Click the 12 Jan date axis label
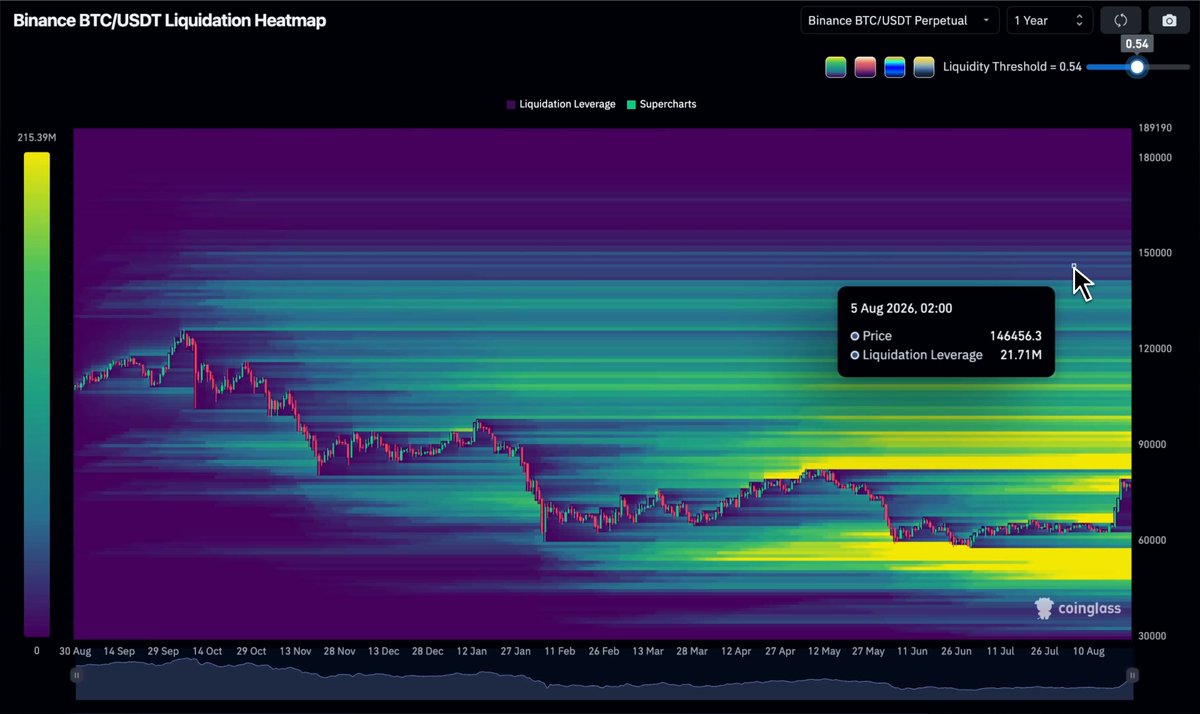The height and width of the screenshot is (714, 1200). [471, 651]
